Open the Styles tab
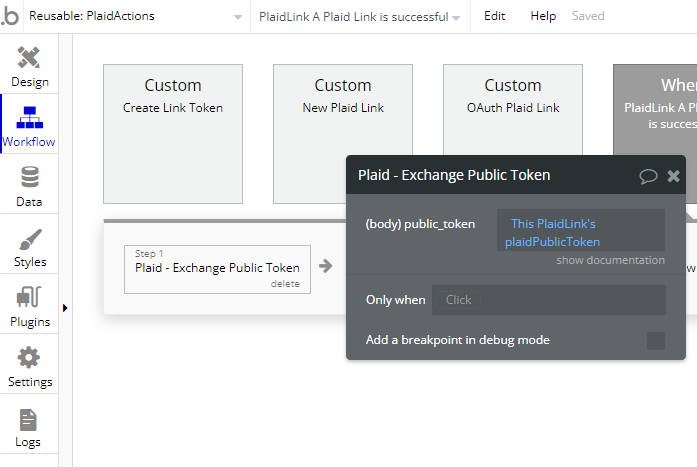This screenshot has width=697, height=467. coord(29,245)
